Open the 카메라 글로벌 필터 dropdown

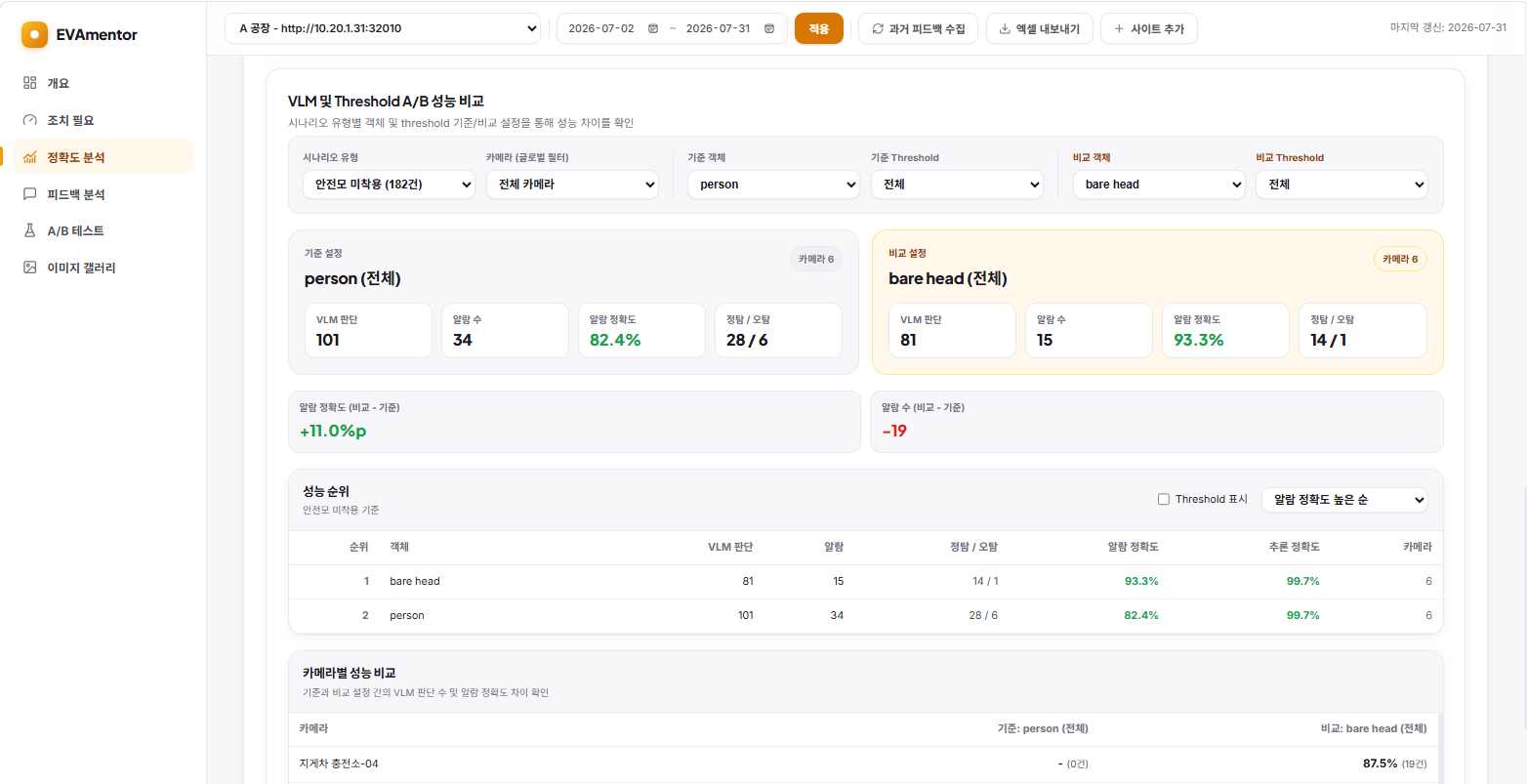572,185
